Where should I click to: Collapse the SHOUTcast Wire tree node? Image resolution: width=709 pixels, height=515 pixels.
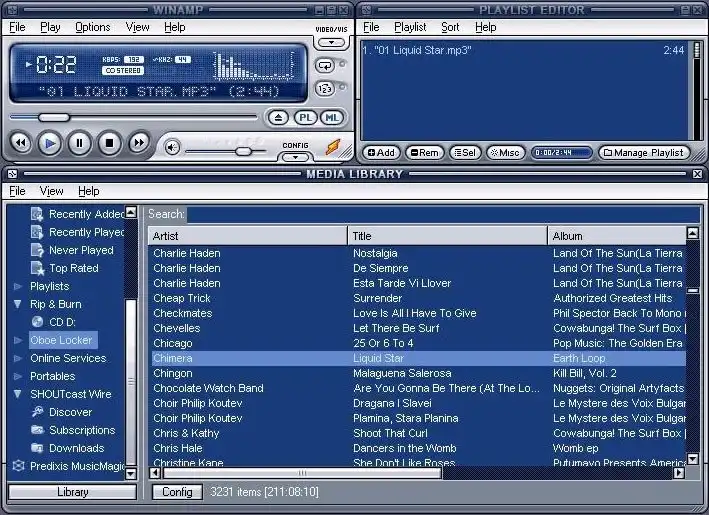tap(18, 394)
